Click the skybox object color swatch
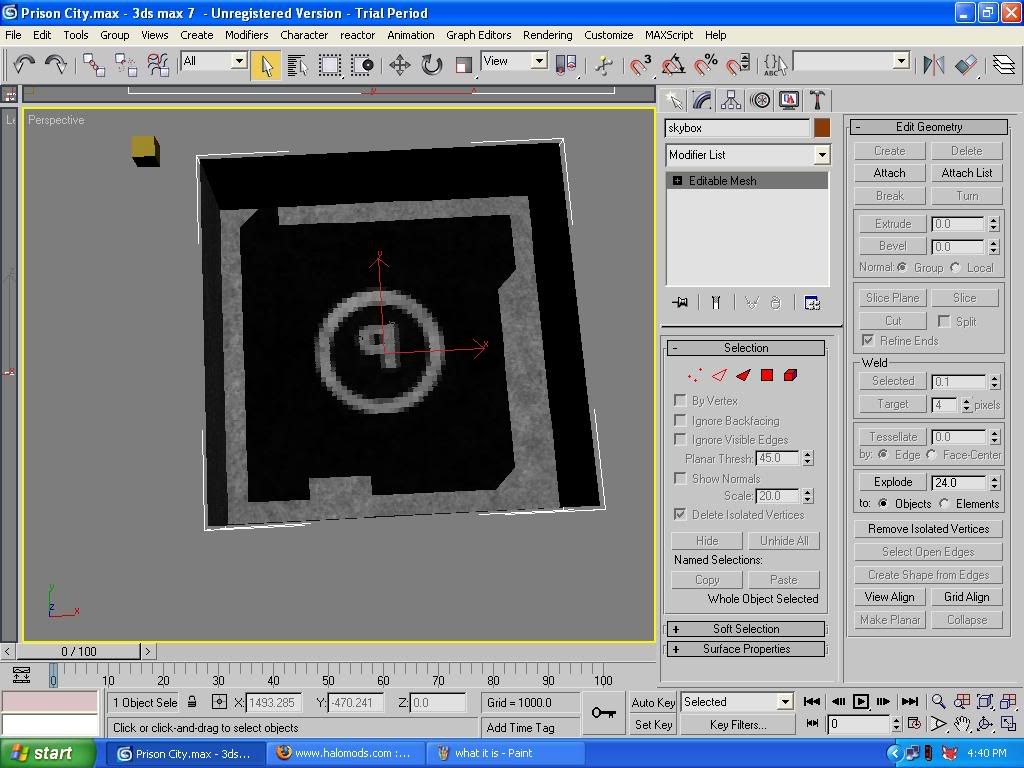Image resolution: width=1024 pixels, height=768 pixels. pyautogui.click(x=822, y=128)
